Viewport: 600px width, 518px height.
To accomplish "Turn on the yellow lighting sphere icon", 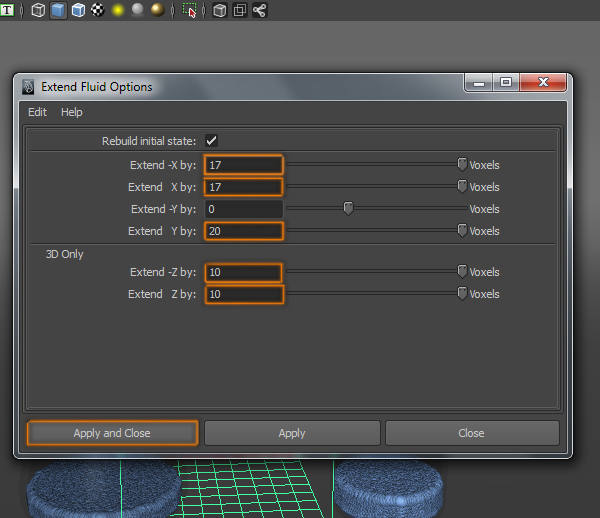I will pos(117,11).
